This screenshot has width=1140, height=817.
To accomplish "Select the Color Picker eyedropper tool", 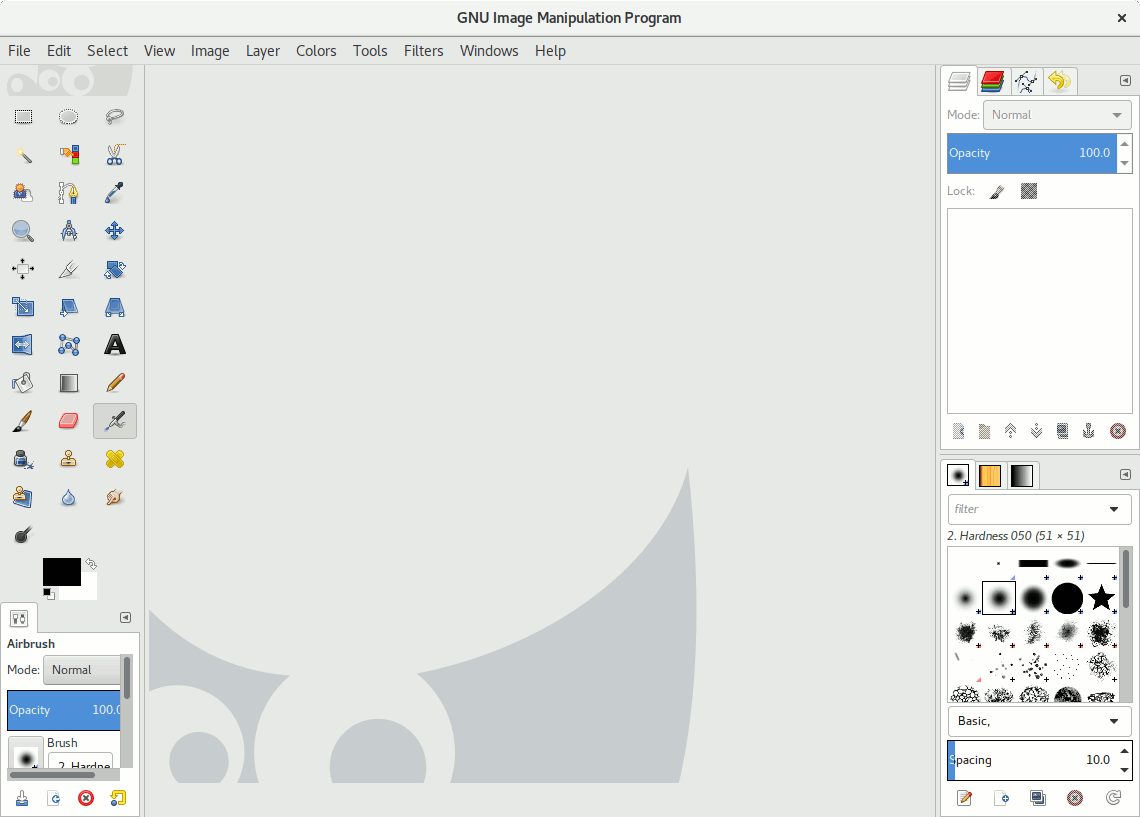I will point(114,193).
